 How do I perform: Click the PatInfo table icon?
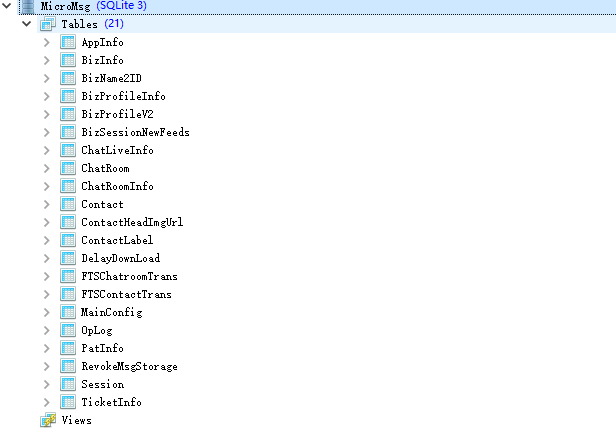pos(68,348)
